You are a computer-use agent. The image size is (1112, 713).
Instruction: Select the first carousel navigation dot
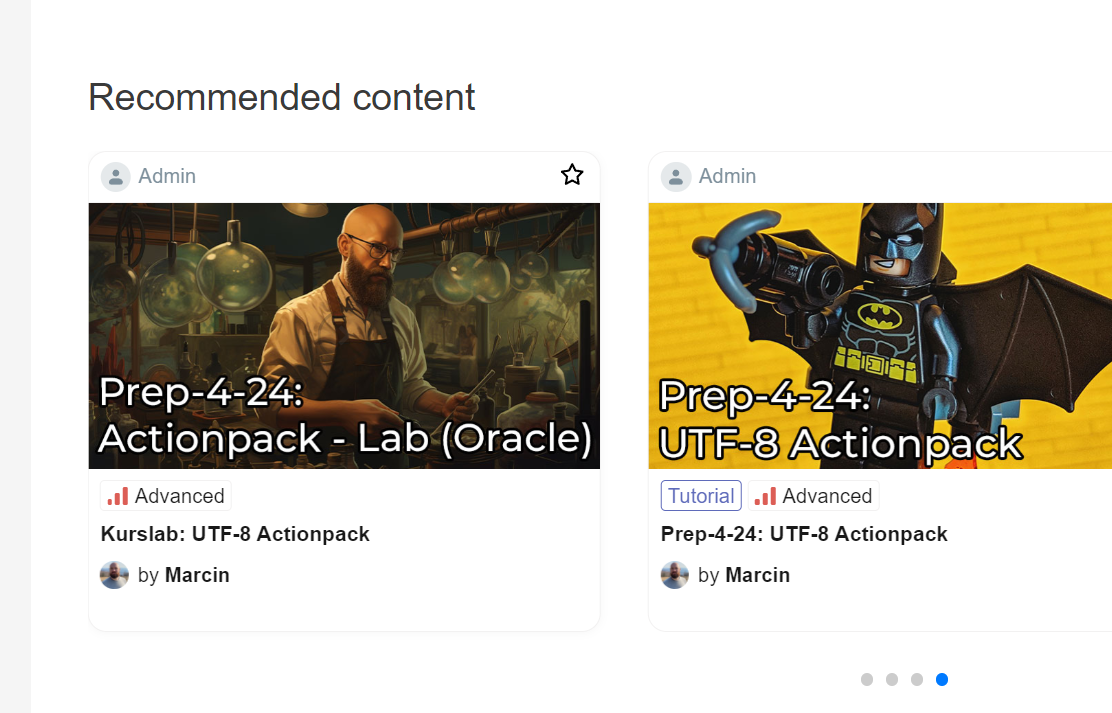[866, 679]
